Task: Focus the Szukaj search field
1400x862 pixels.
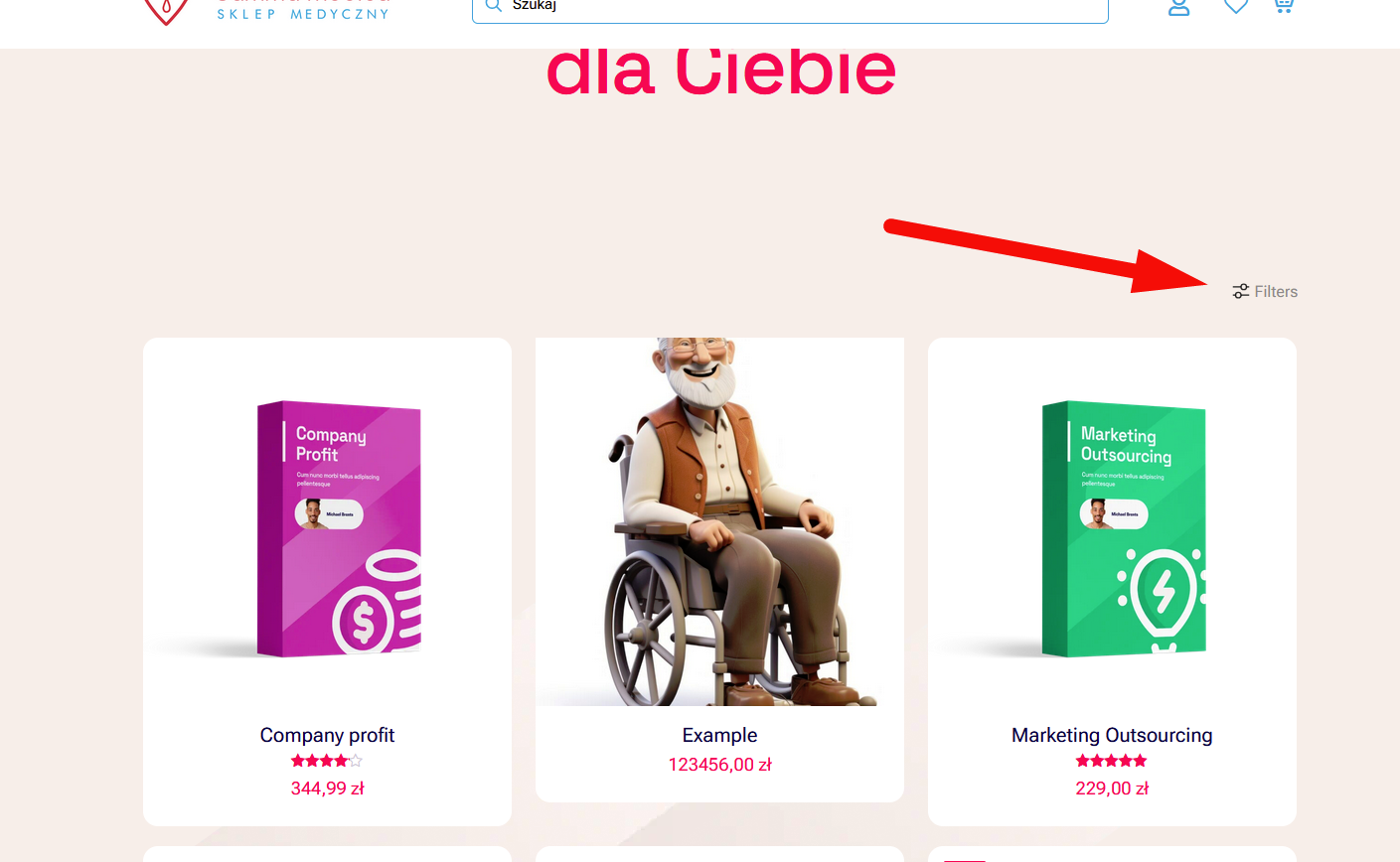Action: click(x=790, y=9)
